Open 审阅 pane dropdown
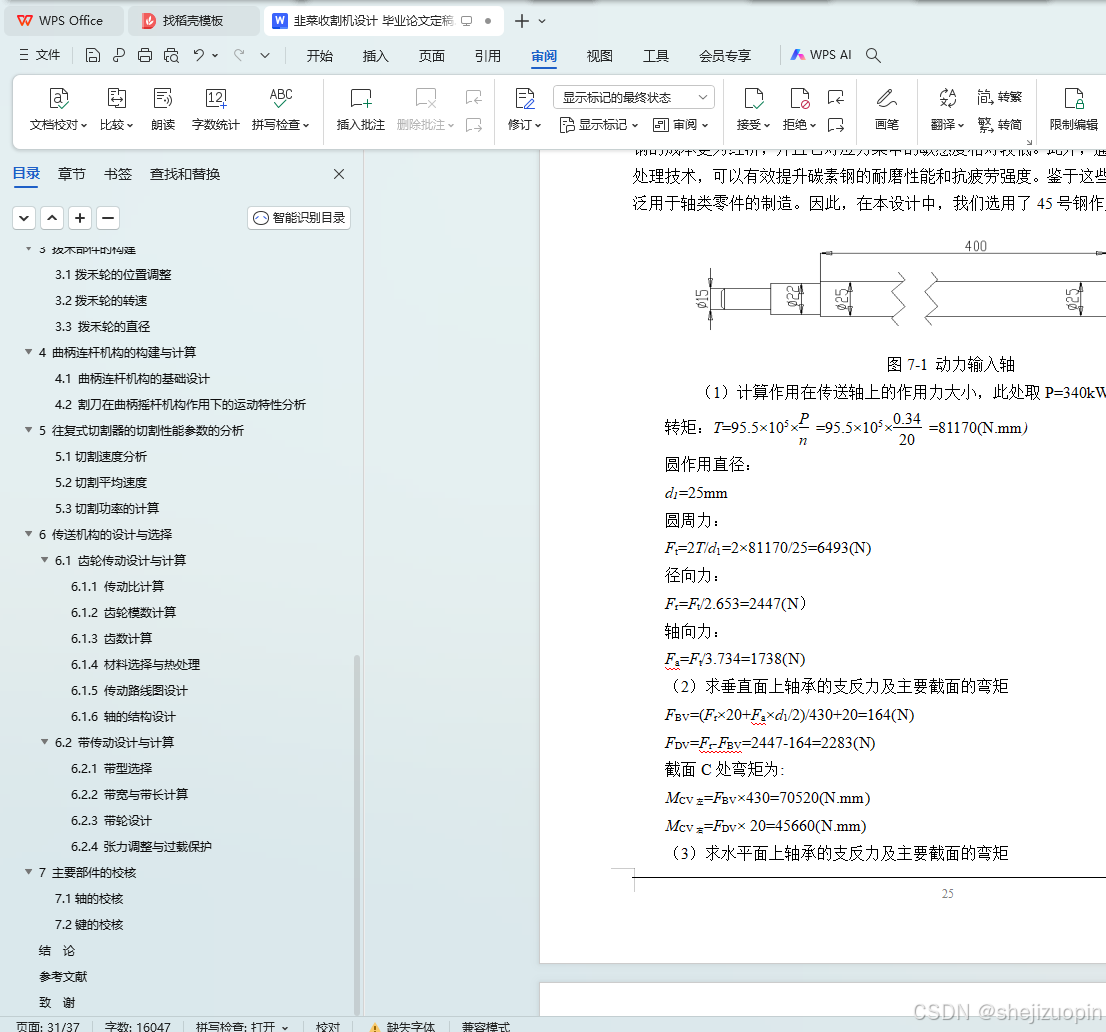 (x=681, y=125)
